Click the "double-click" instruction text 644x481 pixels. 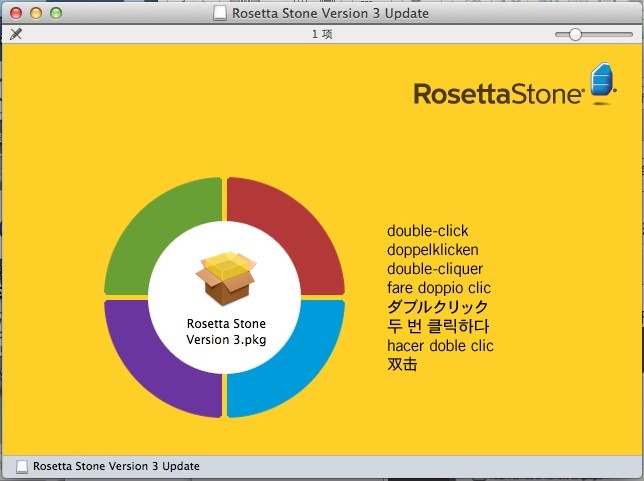point(428,231)
